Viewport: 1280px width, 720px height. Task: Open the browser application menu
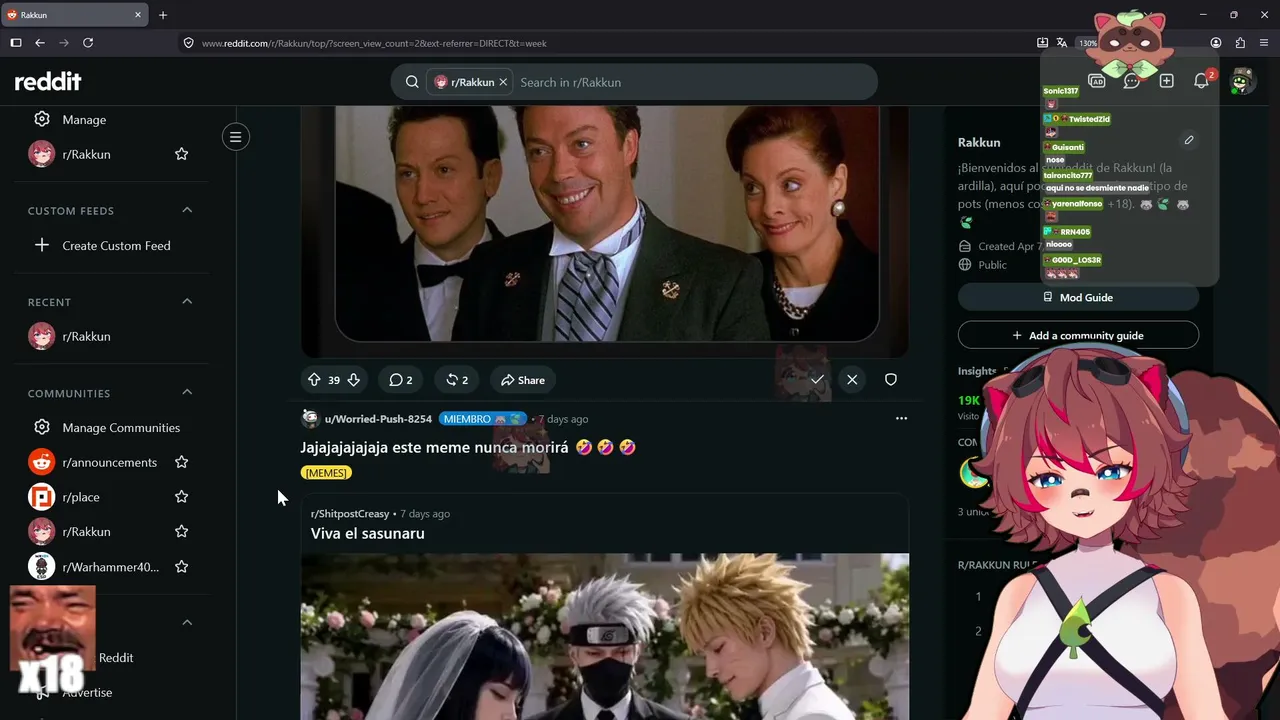tap(1264, 43)
